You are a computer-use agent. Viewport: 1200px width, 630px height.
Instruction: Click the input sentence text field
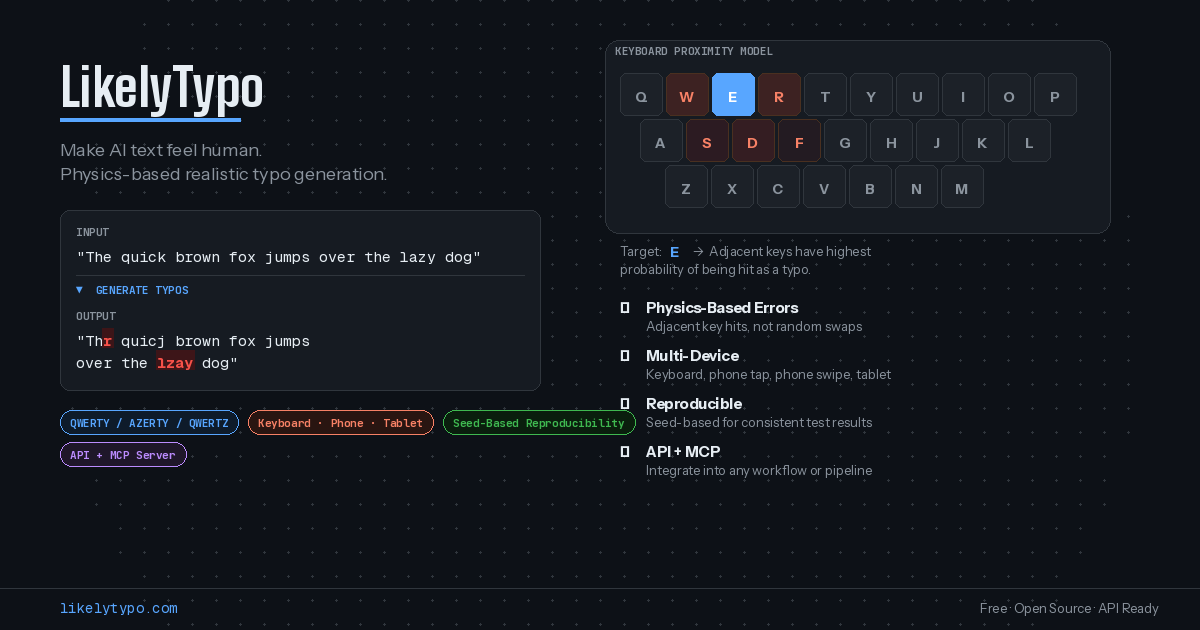[279, 257]
